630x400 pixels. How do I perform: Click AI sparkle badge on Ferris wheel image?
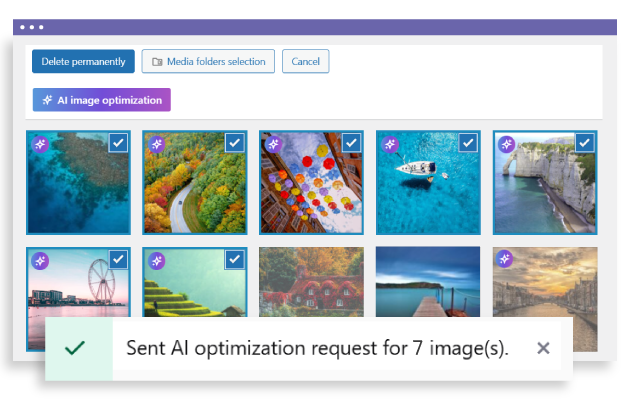(x=40, y=261)
